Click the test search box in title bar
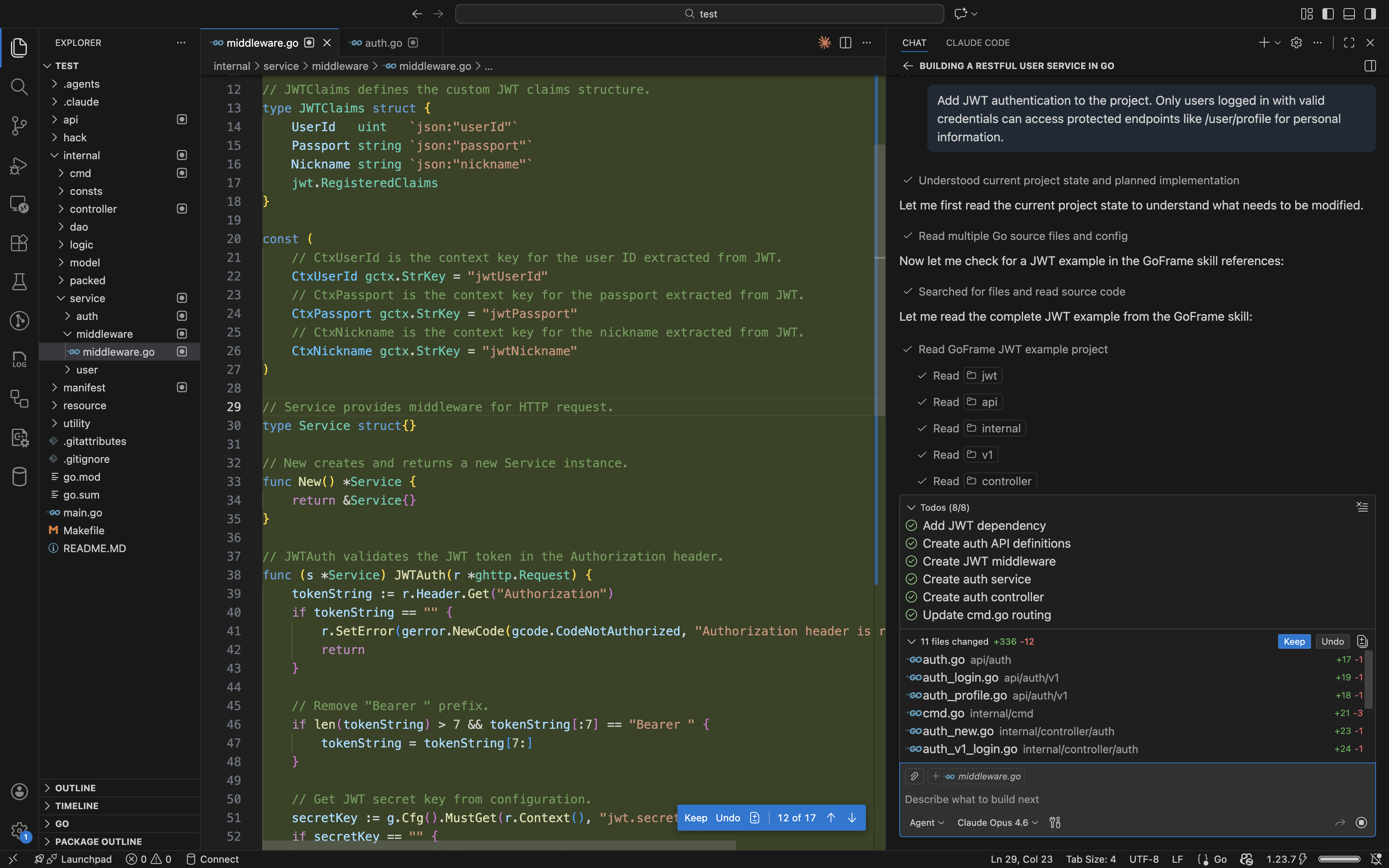The height and width of the screenshot is (868, 1389). click(699, 14)
